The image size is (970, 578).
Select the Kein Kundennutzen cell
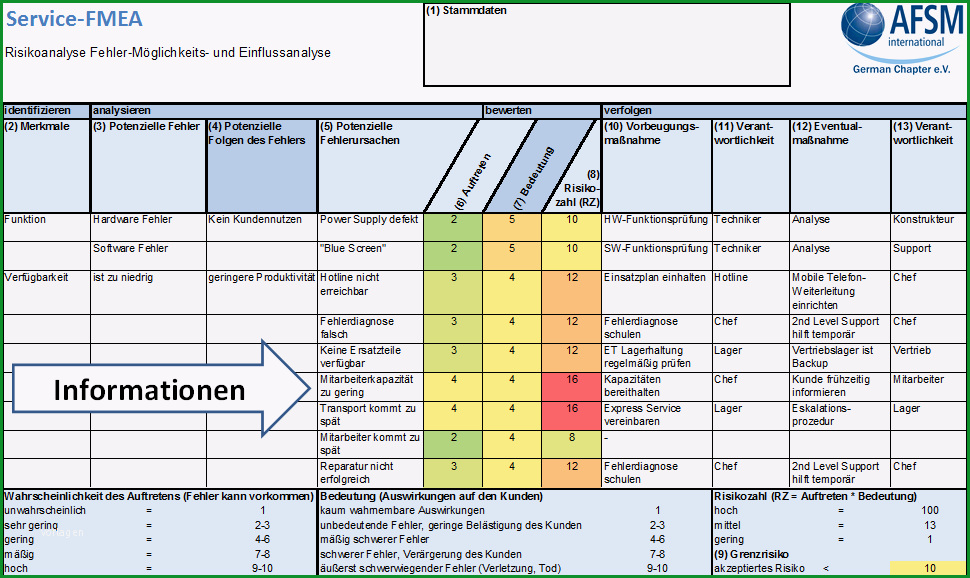(262, 227)
